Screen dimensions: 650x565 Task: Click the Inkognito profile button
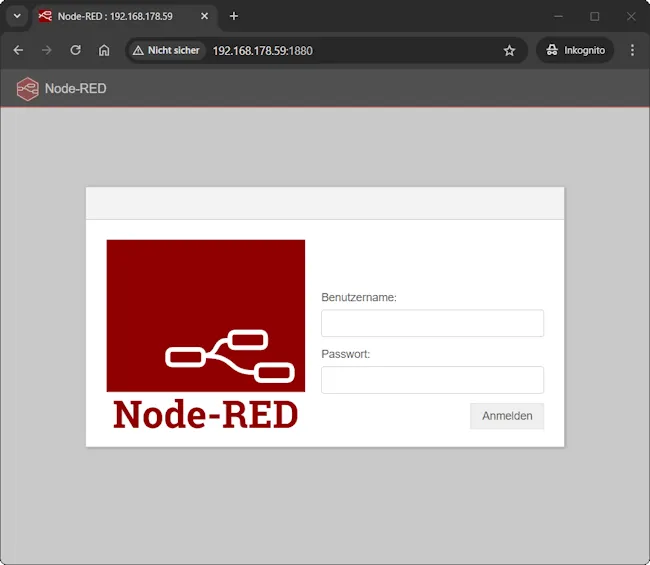click(x=575, y=50)
